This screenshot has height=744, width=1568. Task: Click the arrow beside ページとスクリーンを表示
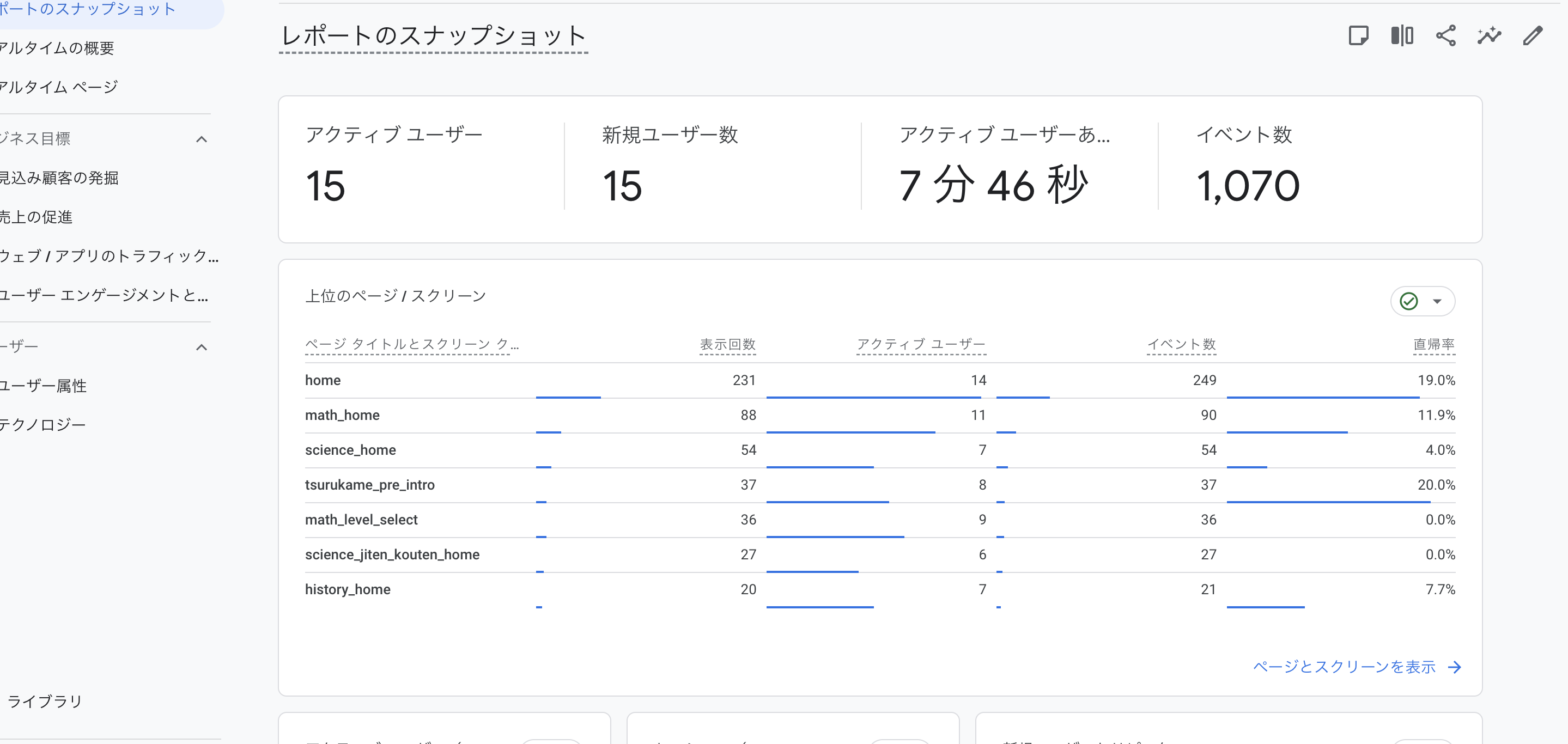click(x=1455, y=667)
